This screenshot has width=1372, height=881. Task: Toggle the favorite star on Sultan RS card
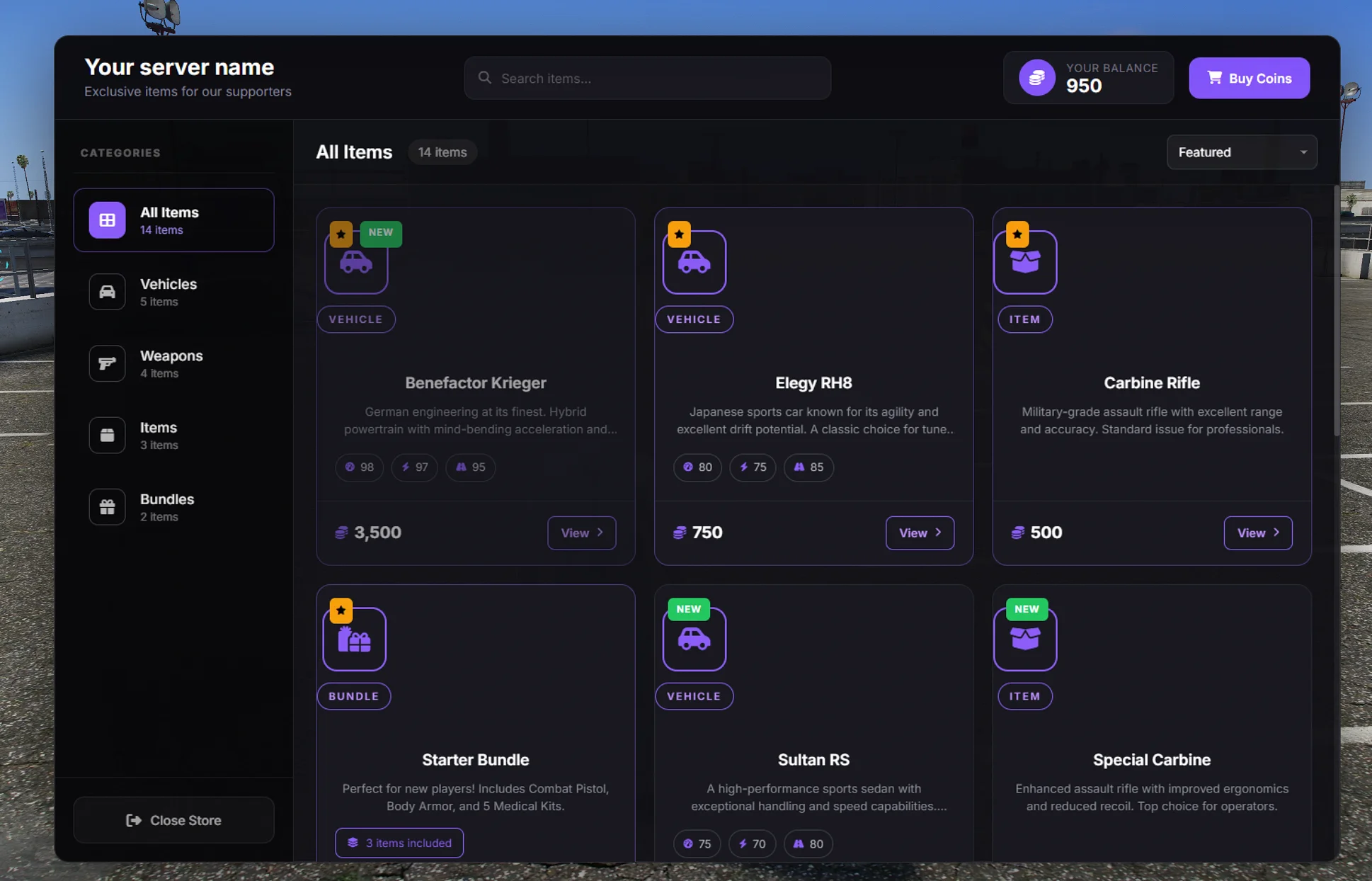pyautogui.click(x=688, y=609)
